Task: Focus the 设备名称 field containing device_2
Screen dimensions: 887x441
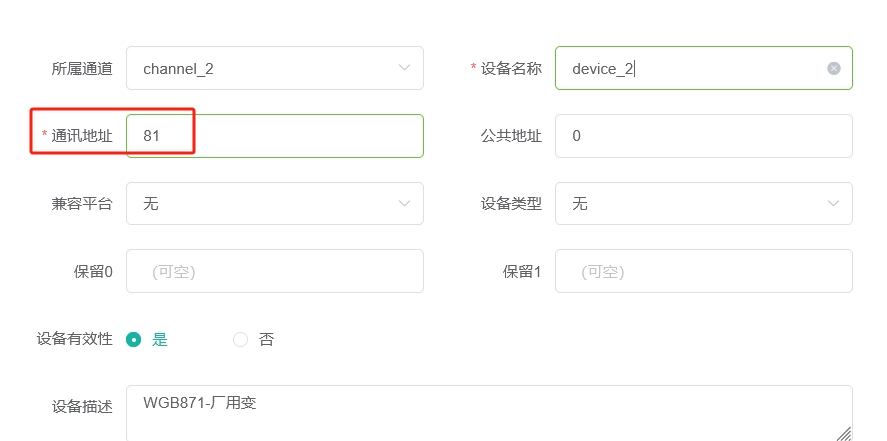Action: click(704, 68)
